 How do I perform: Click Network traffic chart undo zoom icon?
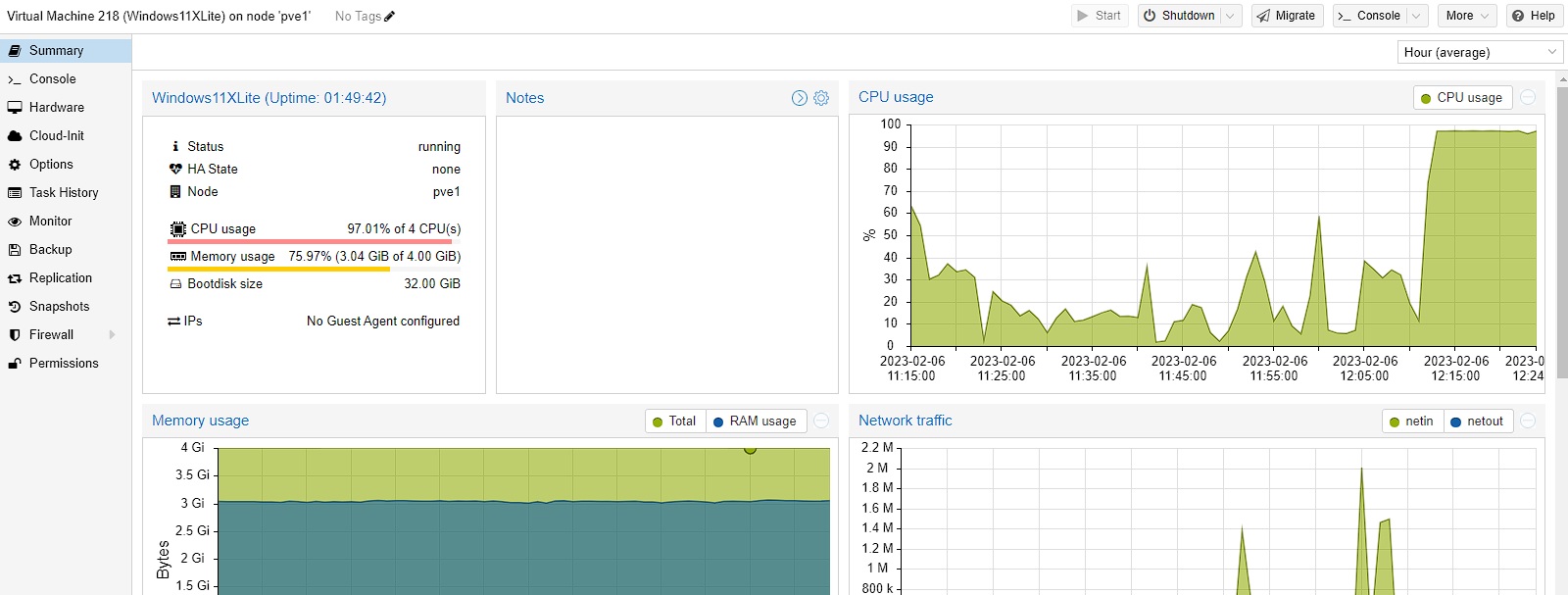pyautogui.click(x=1528, y=421)
